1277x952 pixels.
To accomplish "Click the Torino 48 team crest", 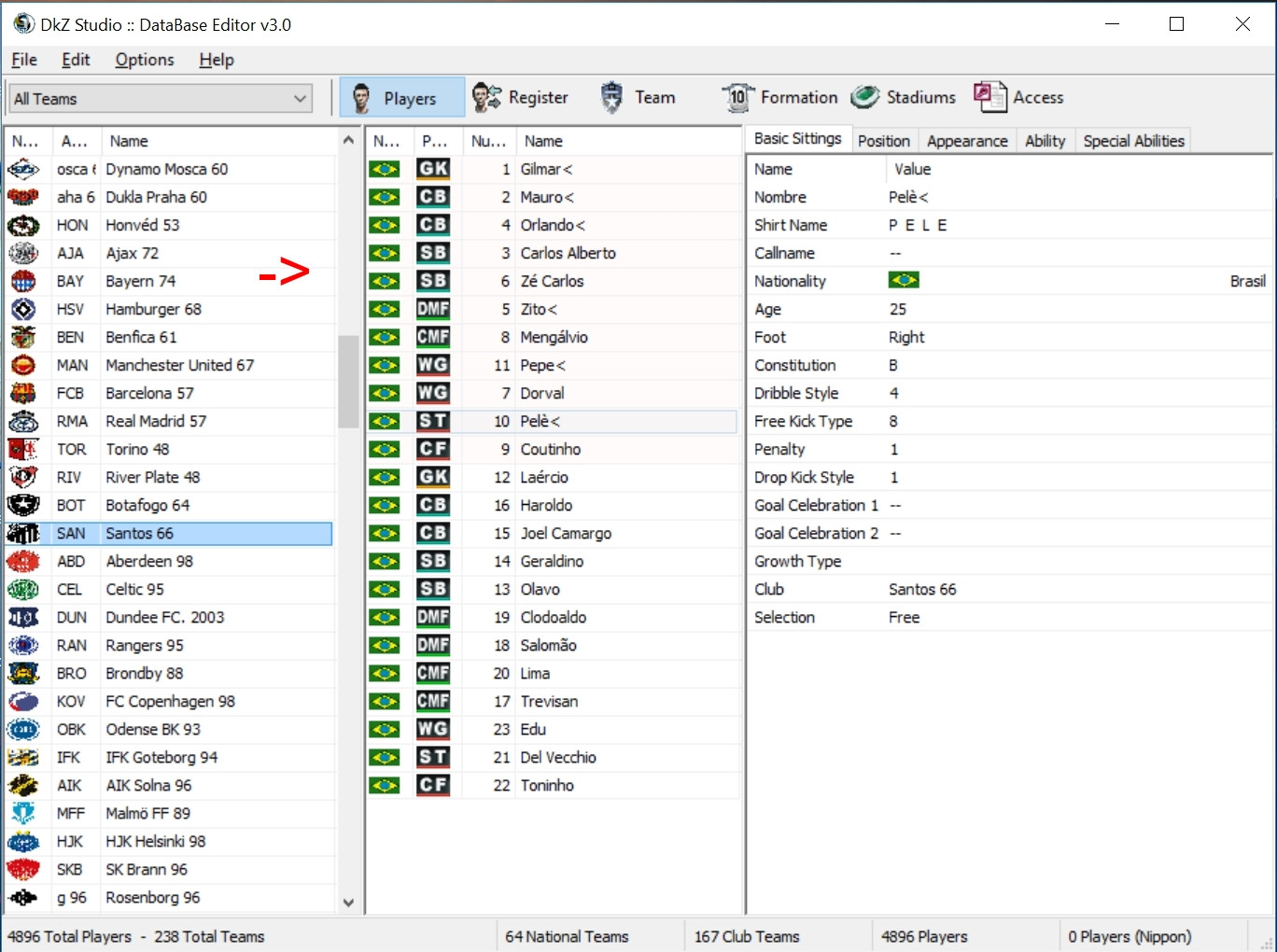I will coord(23,449).
